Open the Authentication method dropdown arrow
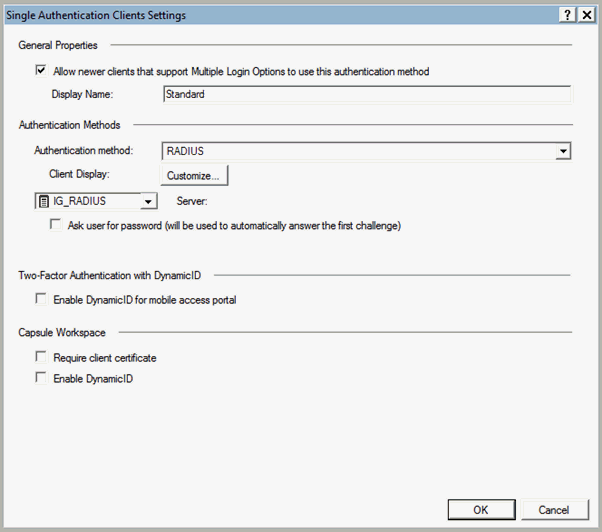Image resolution: width=602 pixels, height=532 pixels. click(x=563, y=152)
